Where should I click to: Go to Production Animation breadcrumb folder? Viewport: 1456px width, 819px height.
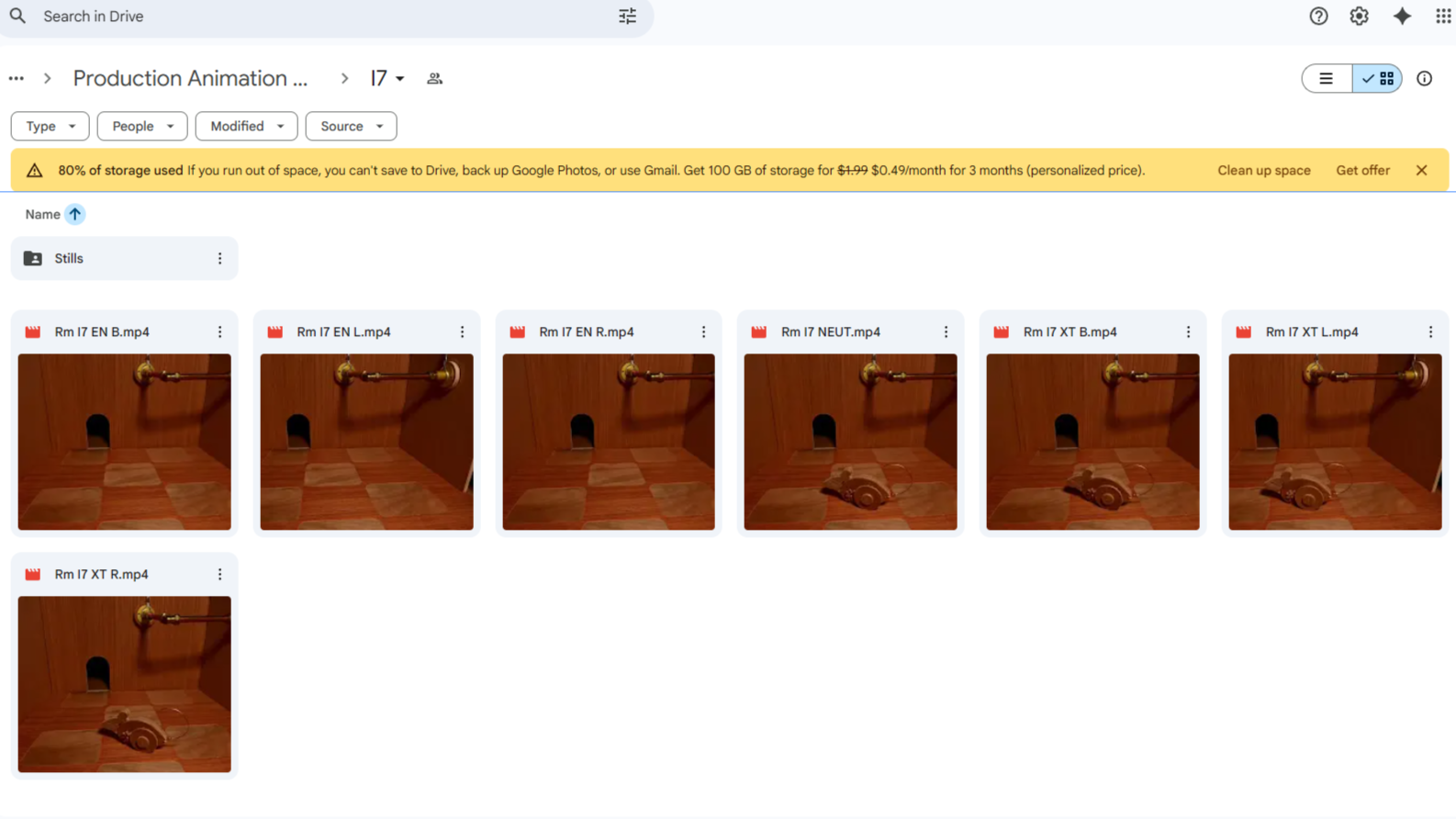click(190, 79)
